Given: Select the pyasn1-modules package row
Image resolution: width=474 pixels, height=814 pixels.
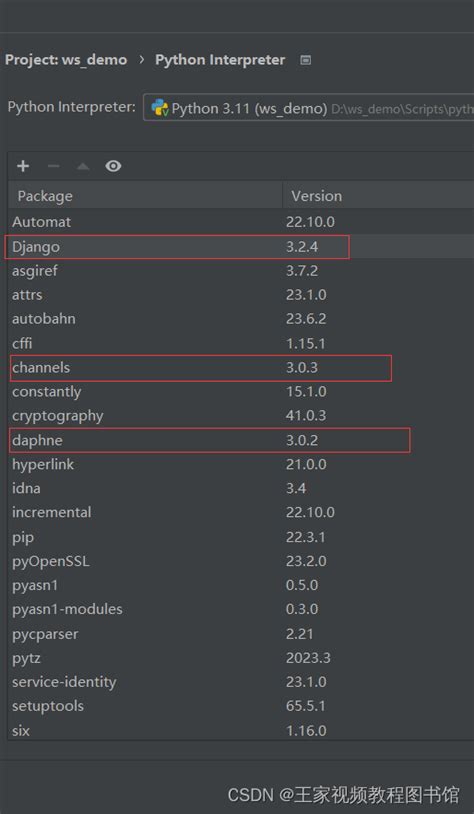Looking at the screenshot, I should click(x=241, y=609).
